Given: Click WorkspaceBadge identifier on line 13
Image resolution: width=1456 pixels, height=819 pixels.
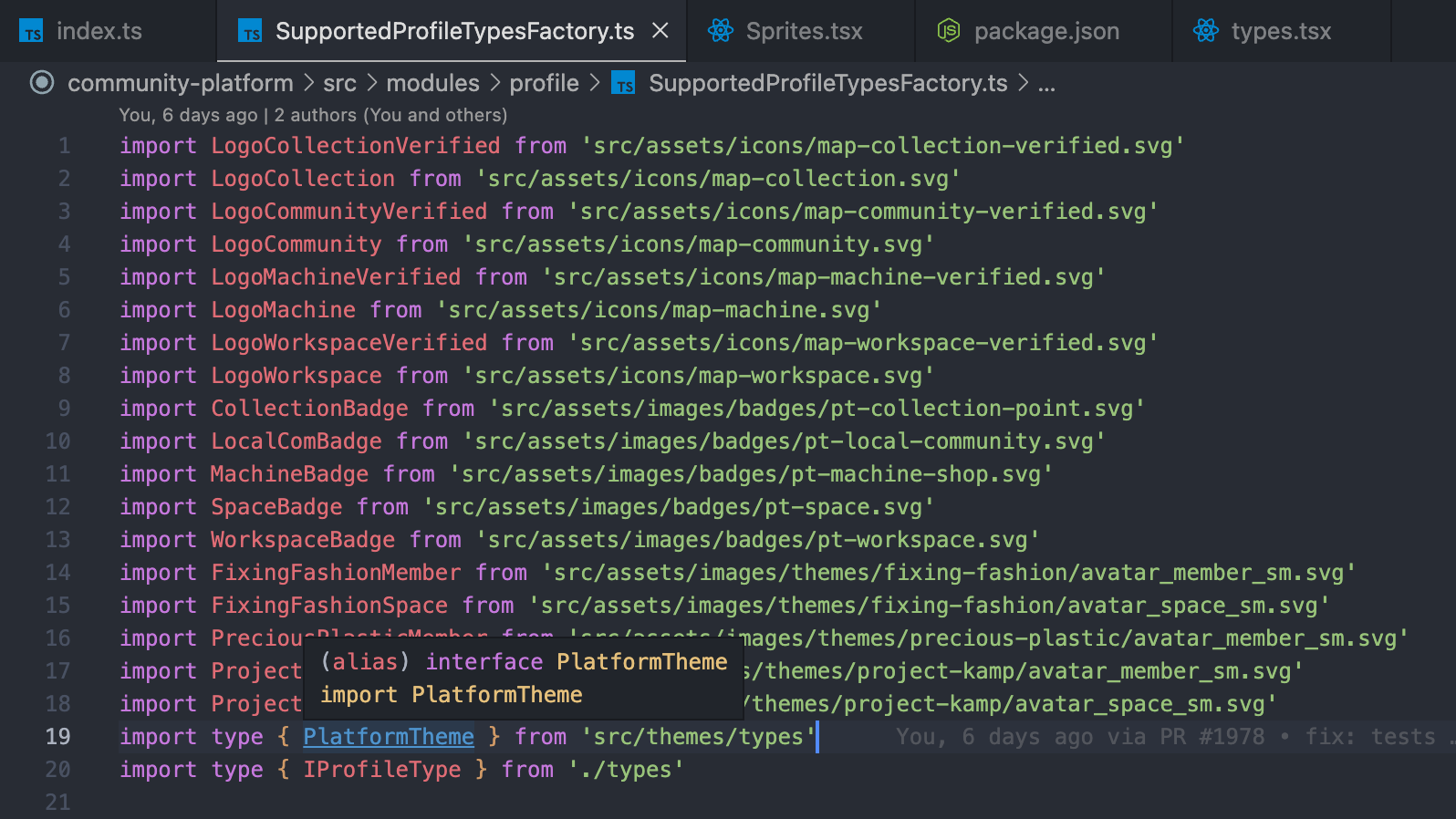Looking at the screenshot, I should tap(303, 539).
